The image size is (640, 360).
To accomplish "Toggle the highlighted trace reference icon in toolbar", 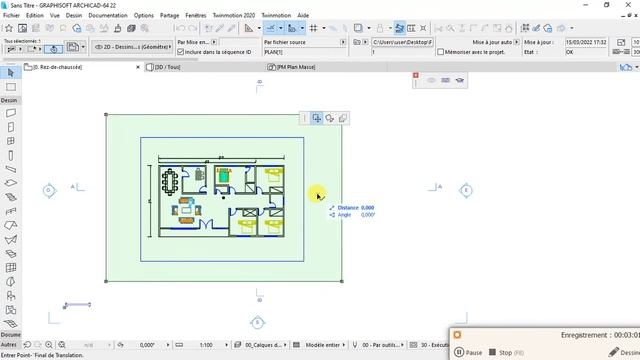I will 400,28.
